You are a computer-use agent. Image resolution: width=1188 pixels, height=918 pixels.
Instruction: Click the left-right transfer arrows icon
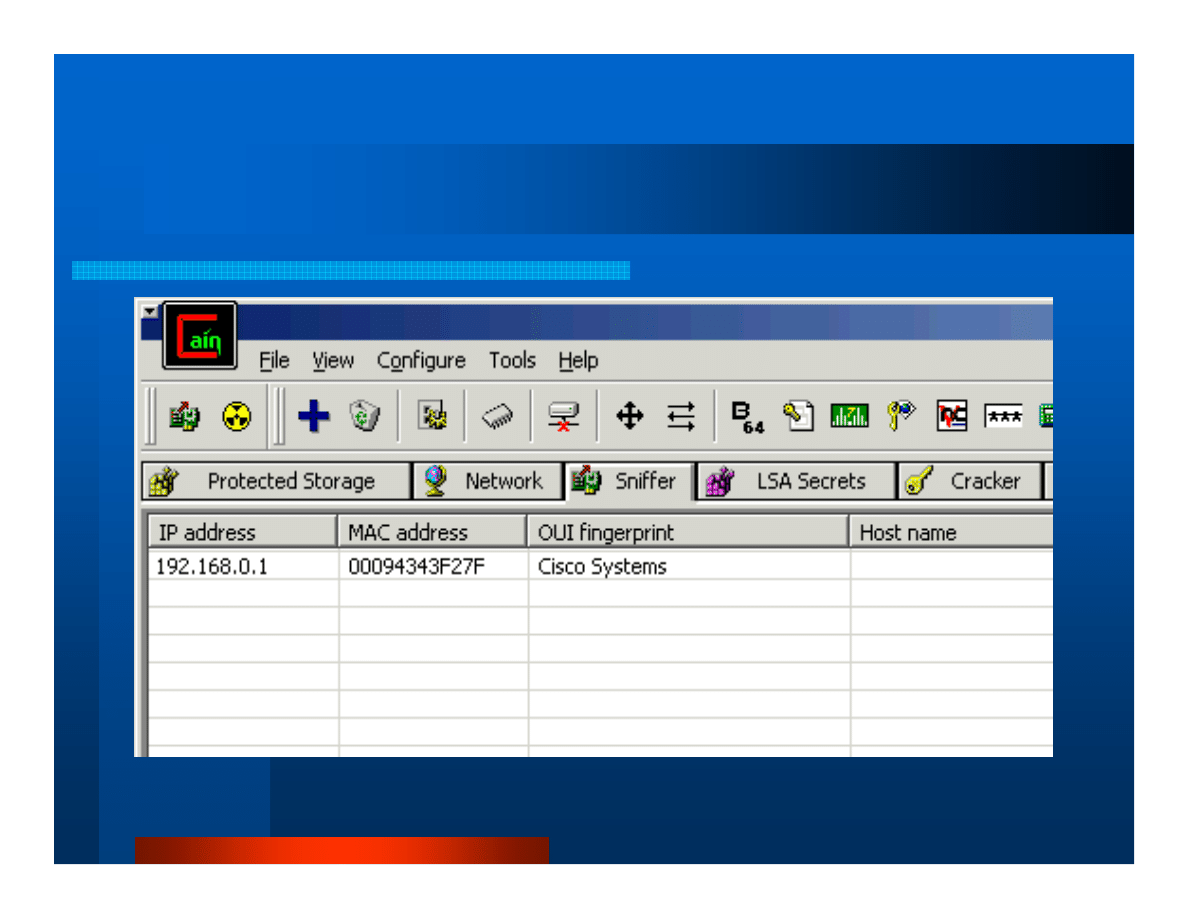tap(681, 416)
